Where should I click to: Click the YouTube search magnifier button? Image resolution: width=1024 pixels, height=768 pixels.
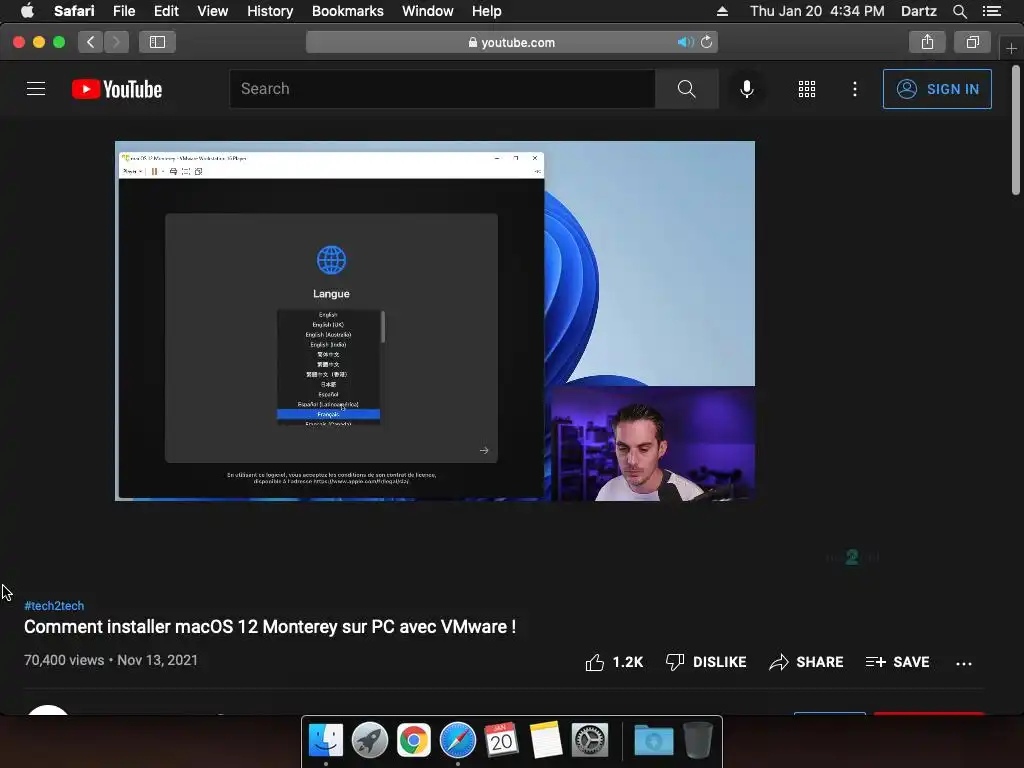tap(686, 89)
